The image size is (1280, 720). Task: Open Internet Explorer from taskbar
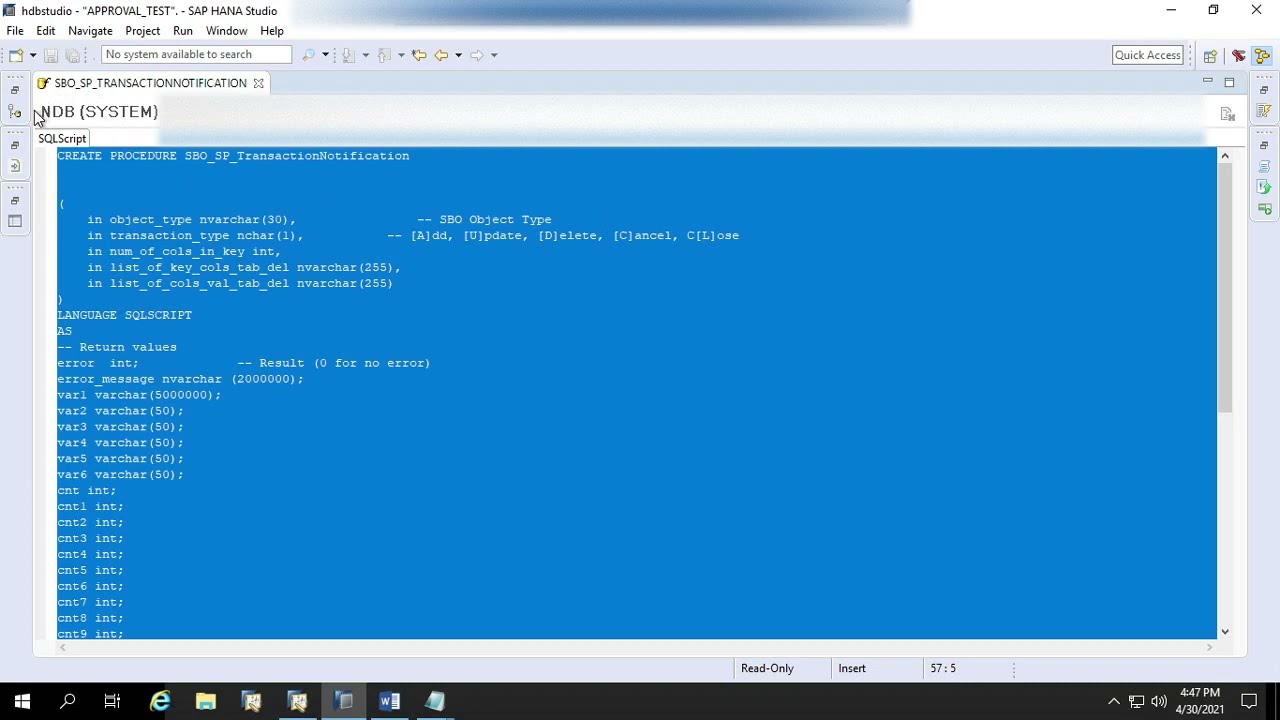pos(160,701)
